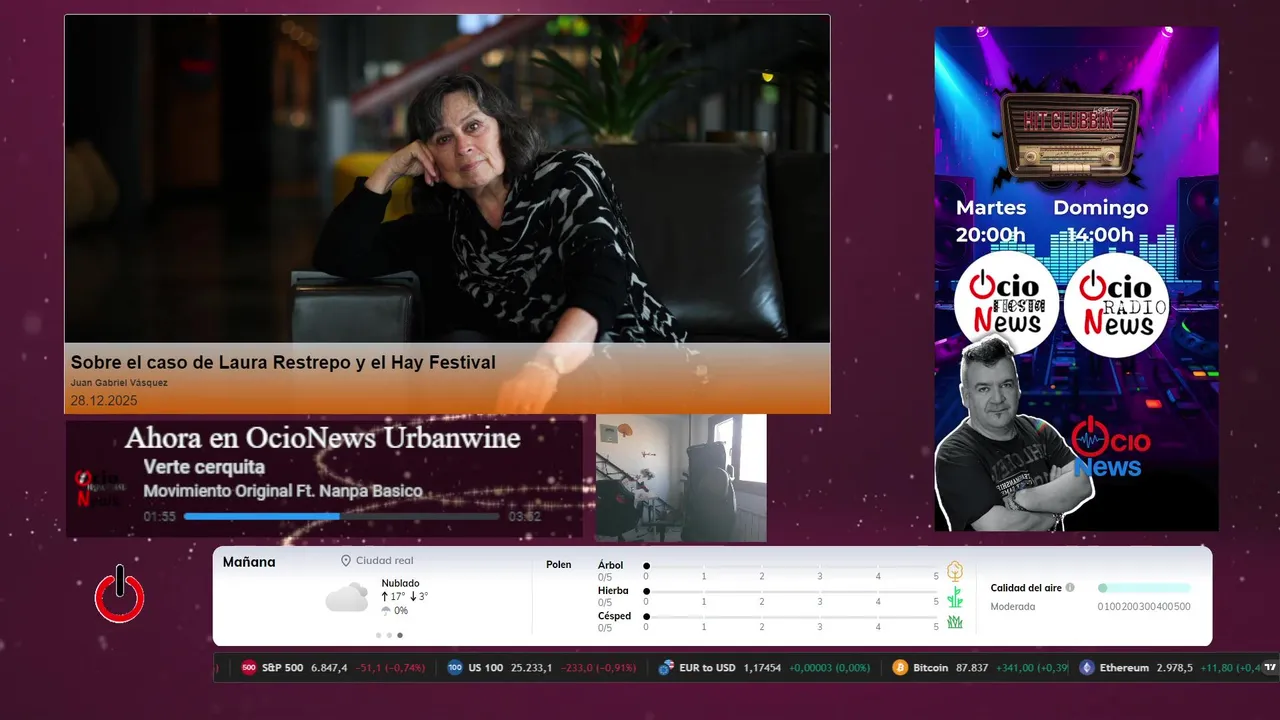Screen dimensions: 1280x720
Task: Click the Ocio Fiesta News round logo
Action: (1006, 304)
